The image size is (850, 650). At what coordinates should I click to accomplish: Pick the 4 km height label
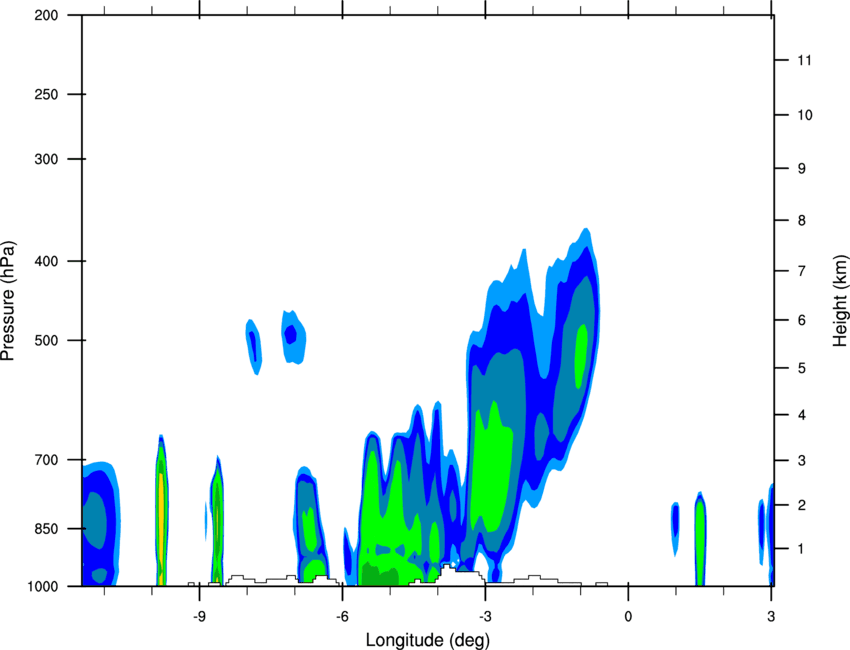(801, 415)
